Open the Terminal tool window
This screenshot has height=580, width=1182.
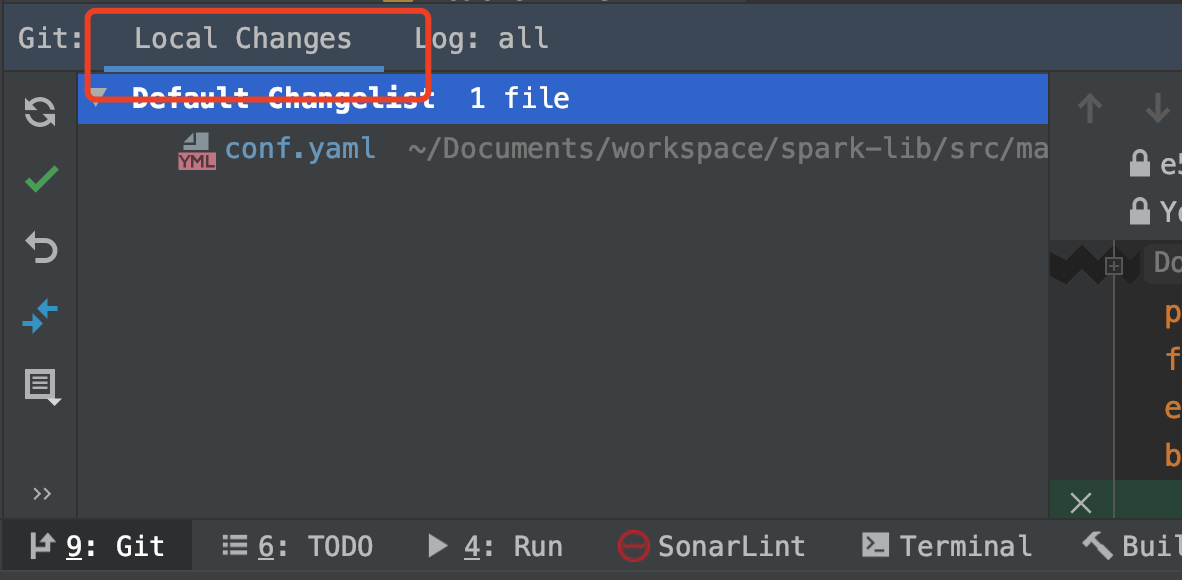click(946, 546)
